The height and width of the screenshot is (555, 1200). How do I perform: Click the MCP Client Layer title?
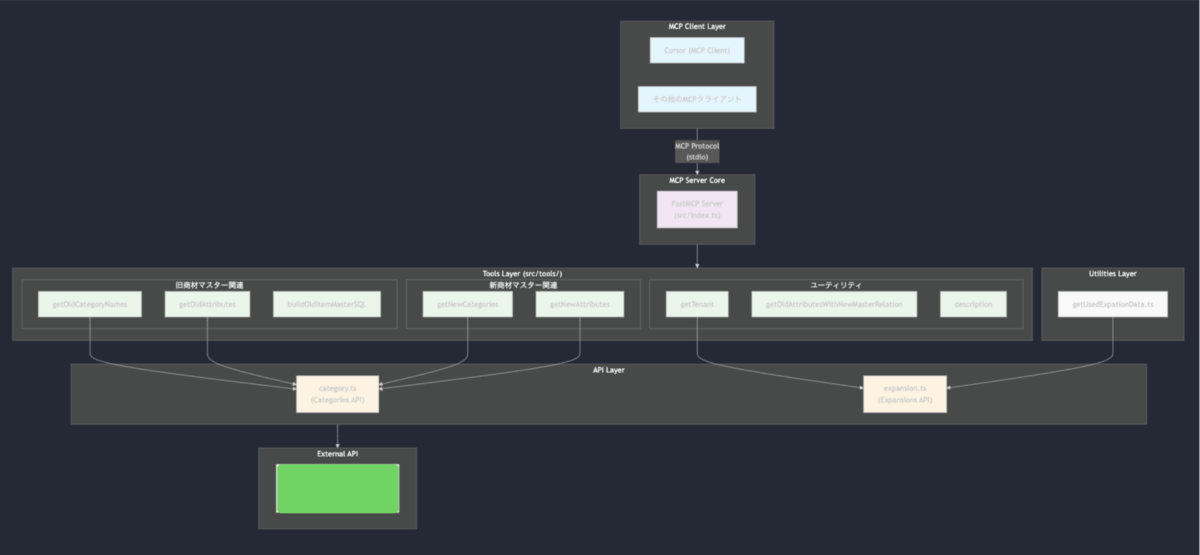tap(697, 27)
